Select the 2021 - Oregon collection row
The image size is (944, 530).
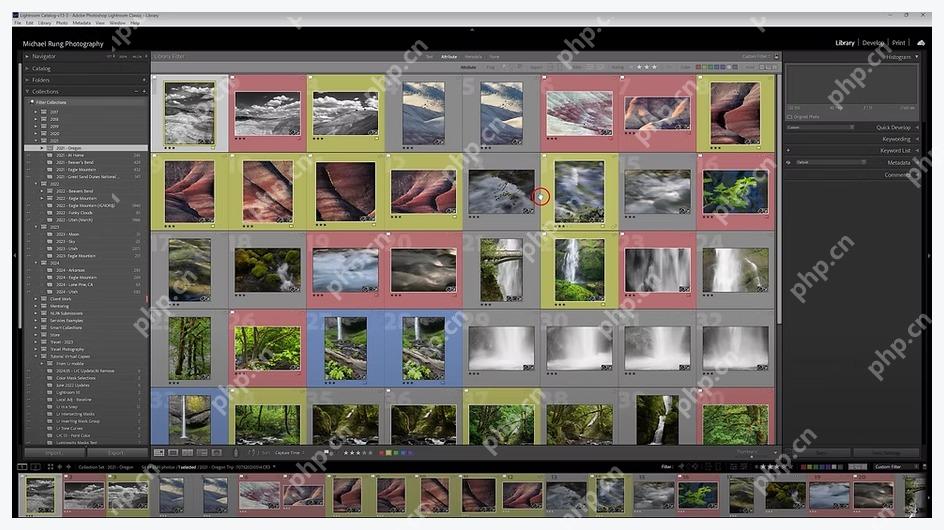pos(85,148)
